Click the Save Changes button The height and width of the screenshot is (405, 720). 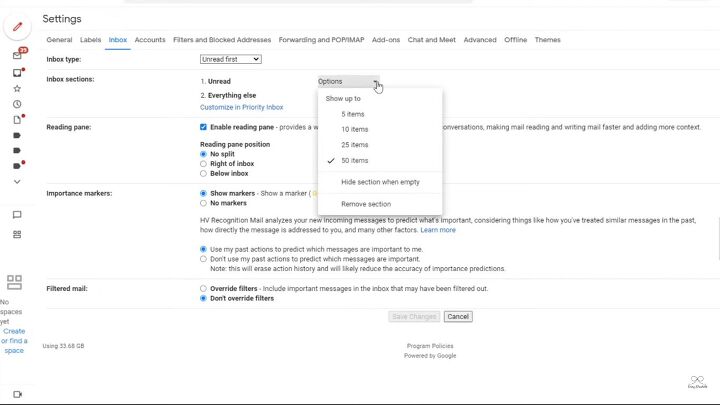(414, 317)
